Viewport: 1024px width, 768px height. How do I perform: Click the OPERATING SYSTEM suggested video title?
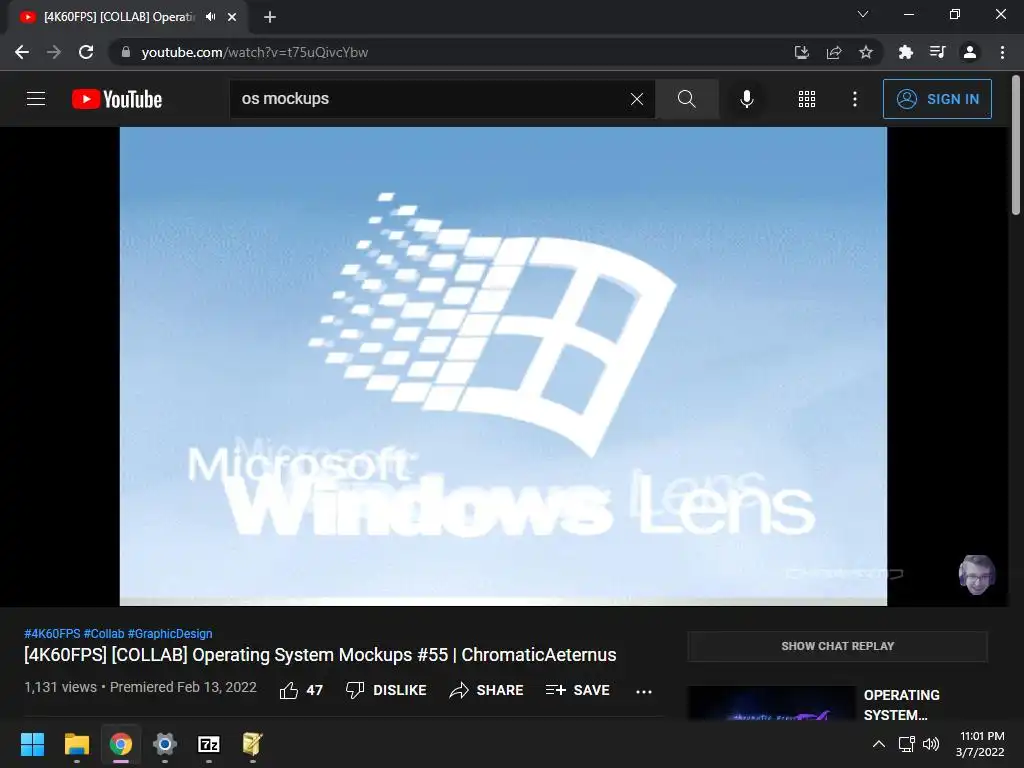click(902, 705)
